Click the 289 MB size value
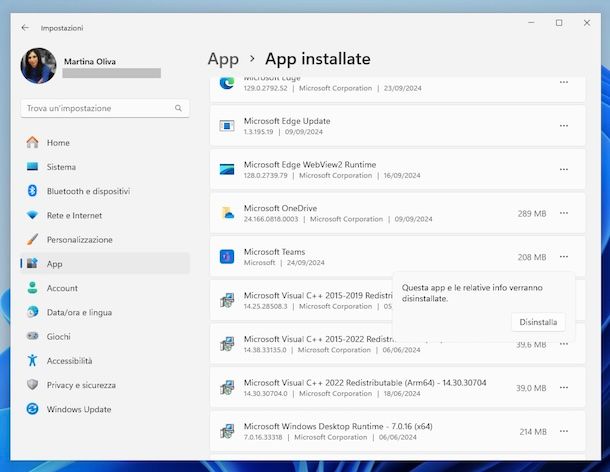This screenshot has height=472, width=610. (532, 214)
